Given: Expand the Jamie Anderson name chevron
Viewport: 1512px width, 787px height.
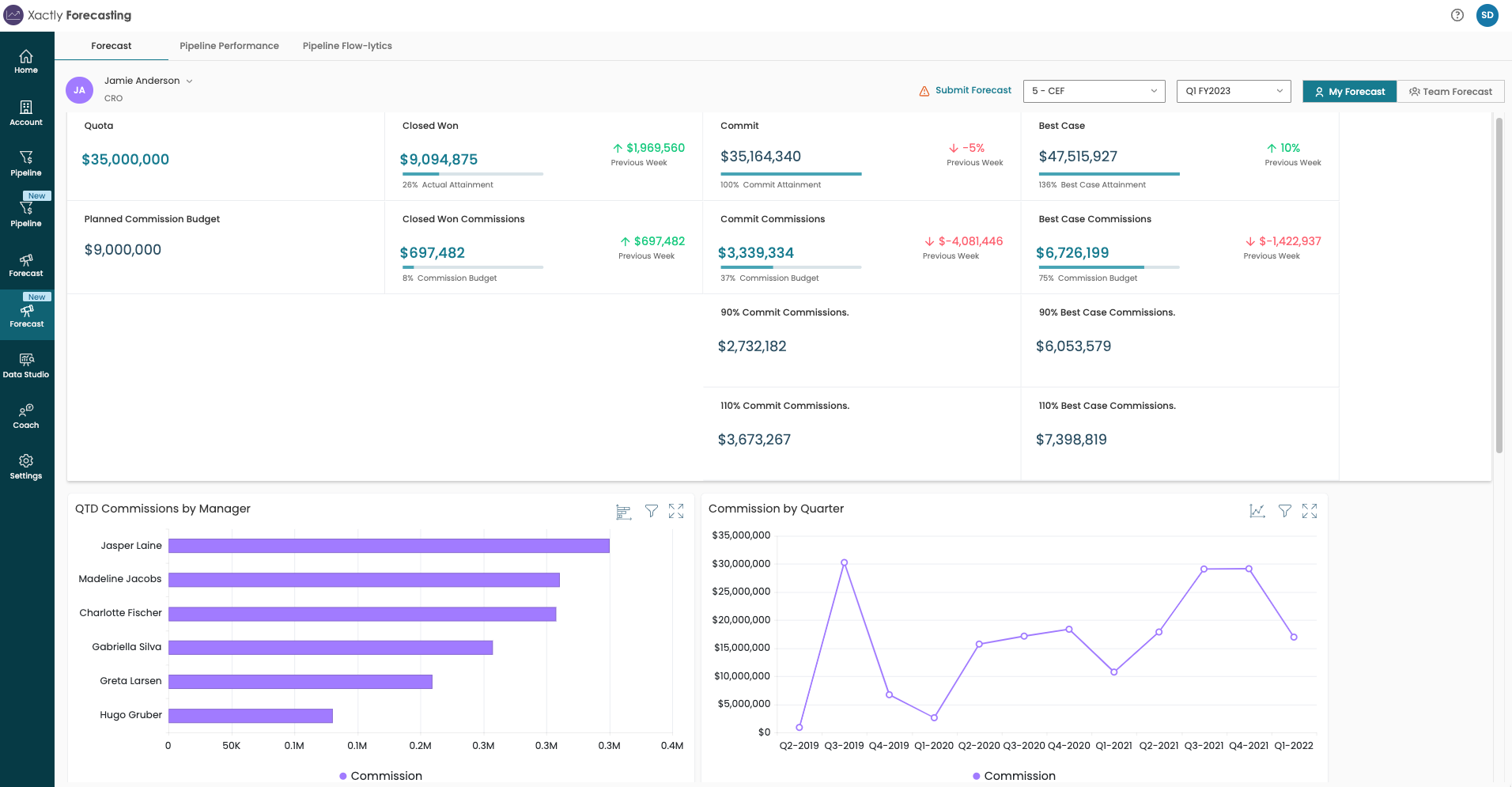Looking at the screenshot, I should [189, 80].
